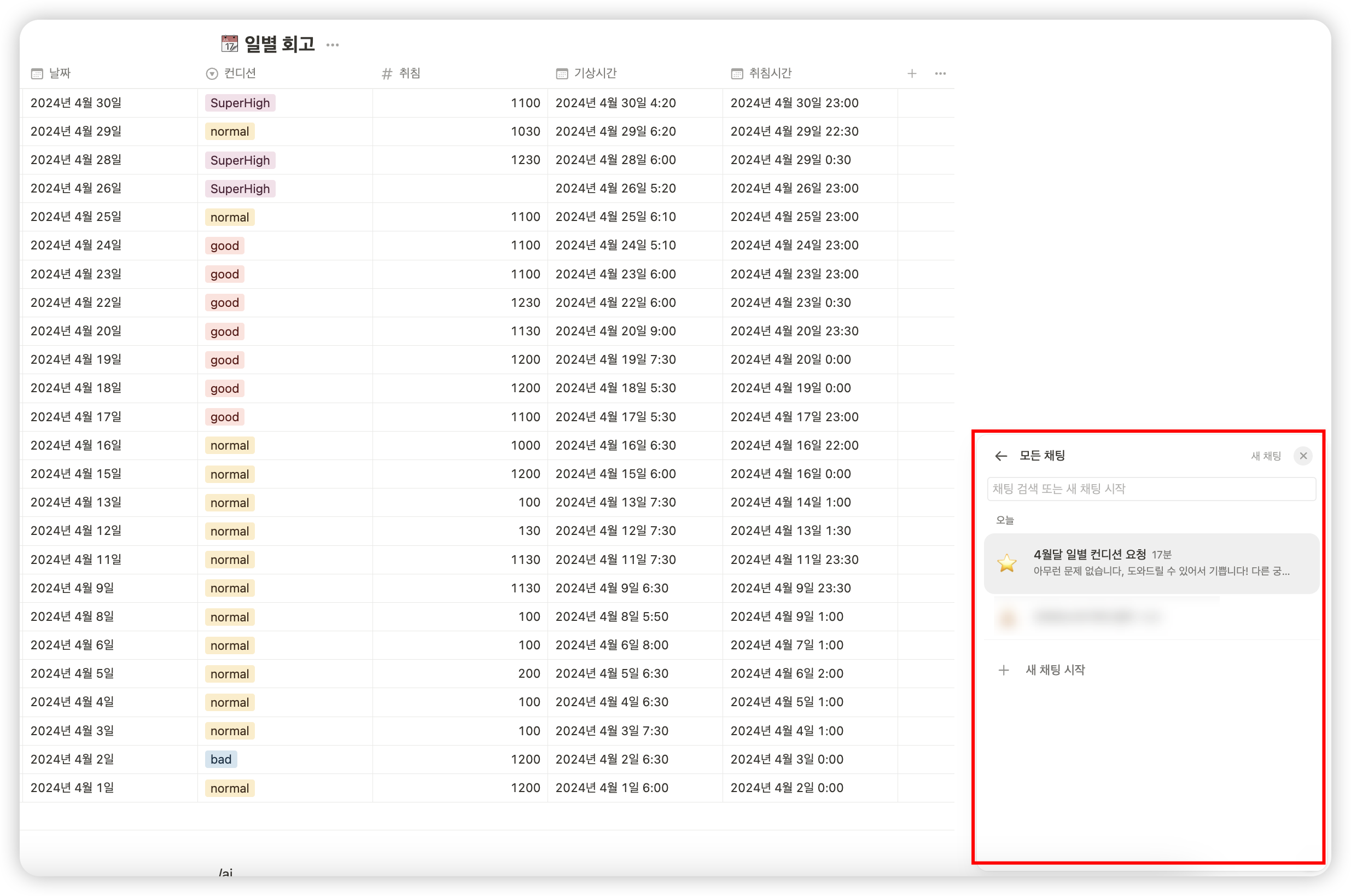Open the 4월달 일별 컨디션 요청 chat
1351x896 pixels.
1151,563
